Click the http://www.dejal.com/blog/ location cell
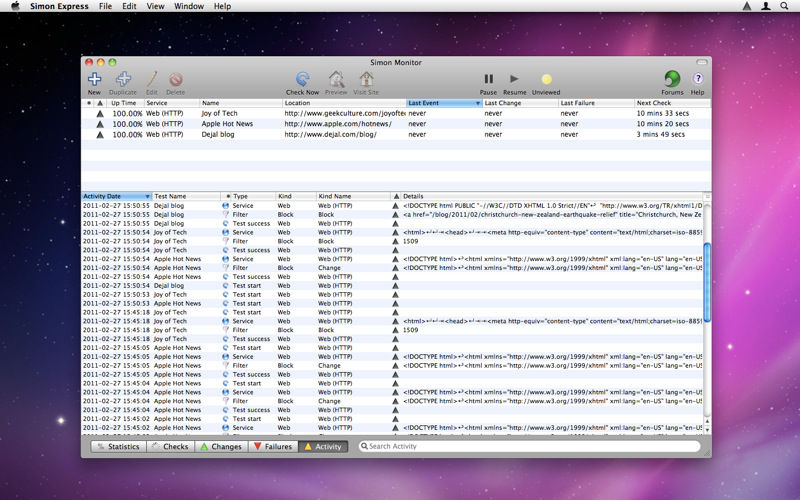The width and height of the screenshot is (800, 500). 331,135
